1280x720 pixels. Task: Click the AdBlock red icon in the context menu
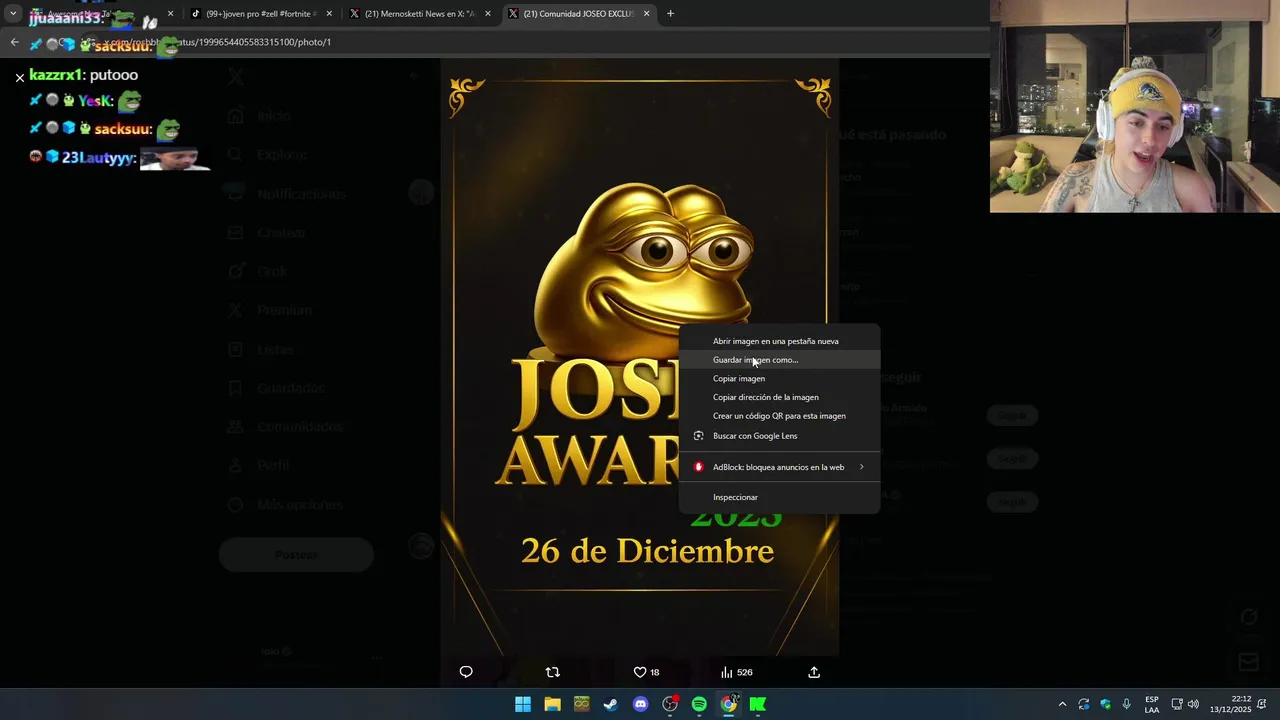699,467
